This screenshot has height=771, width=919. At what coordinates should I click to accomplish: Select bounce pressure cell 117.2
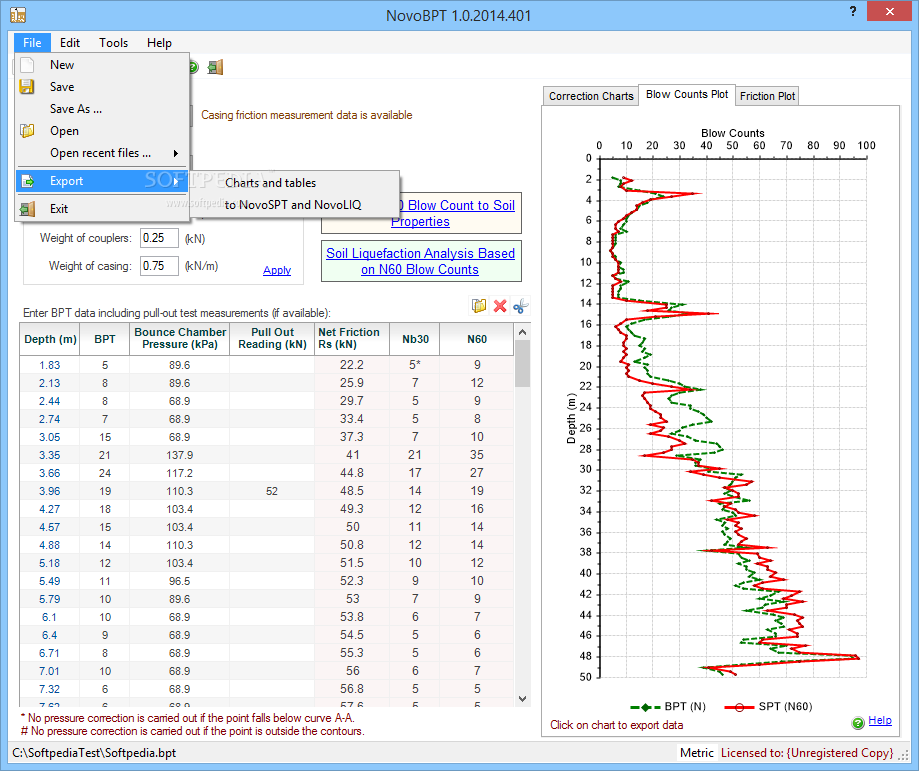tap(179, 473)
